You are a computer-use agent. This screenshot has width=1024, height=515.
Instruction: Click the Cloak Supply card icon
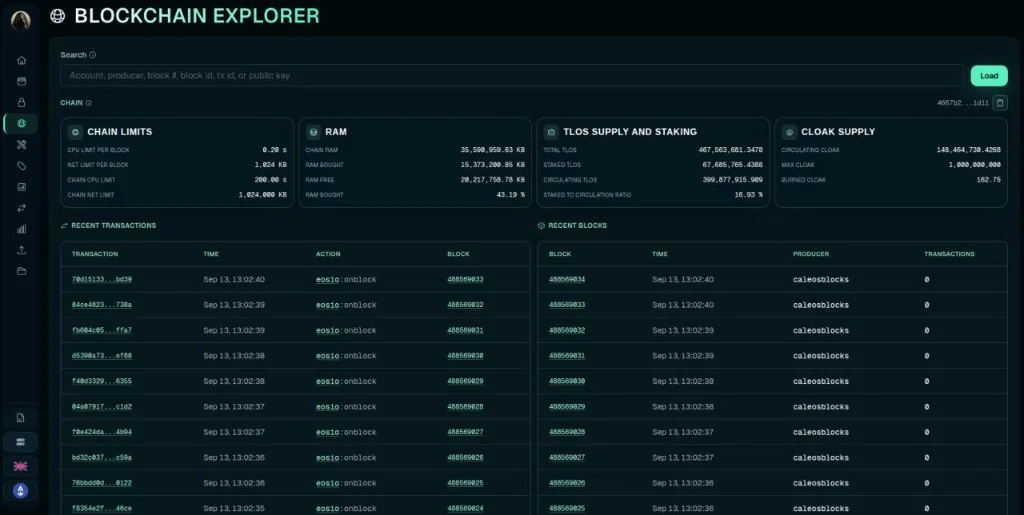[x=790, y=132]
